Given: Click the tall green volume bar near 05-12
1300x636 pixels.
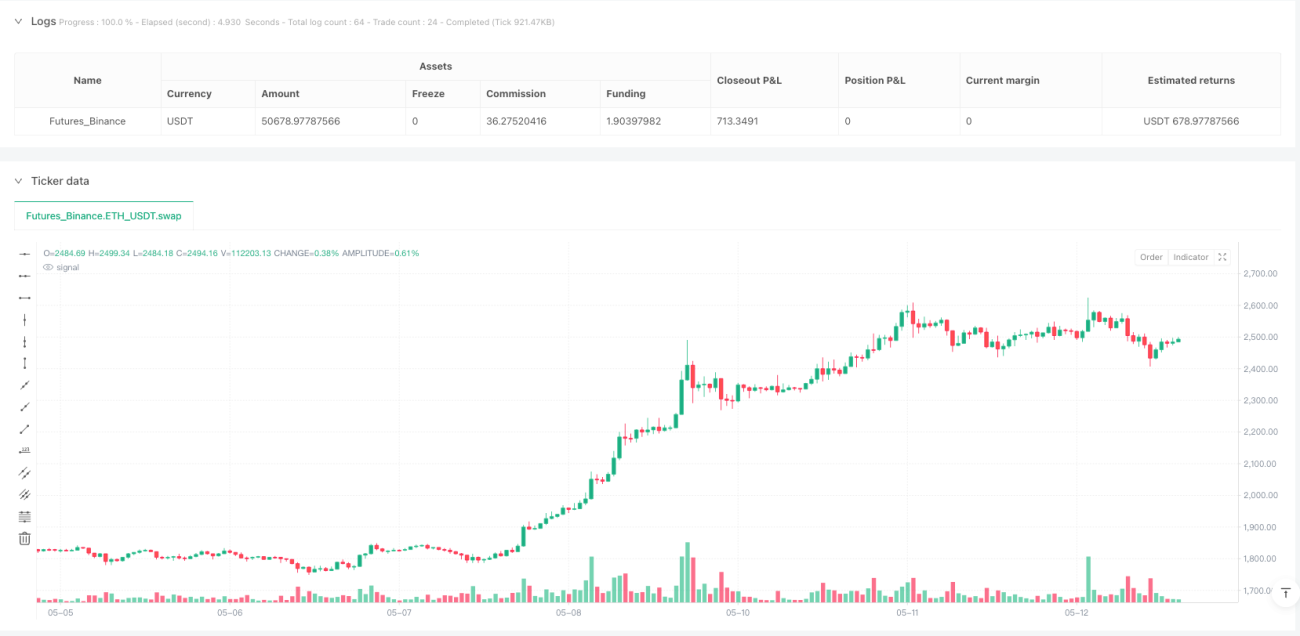Looking at the screenshot, I should pyautogui.click(x=1088, y=579).
